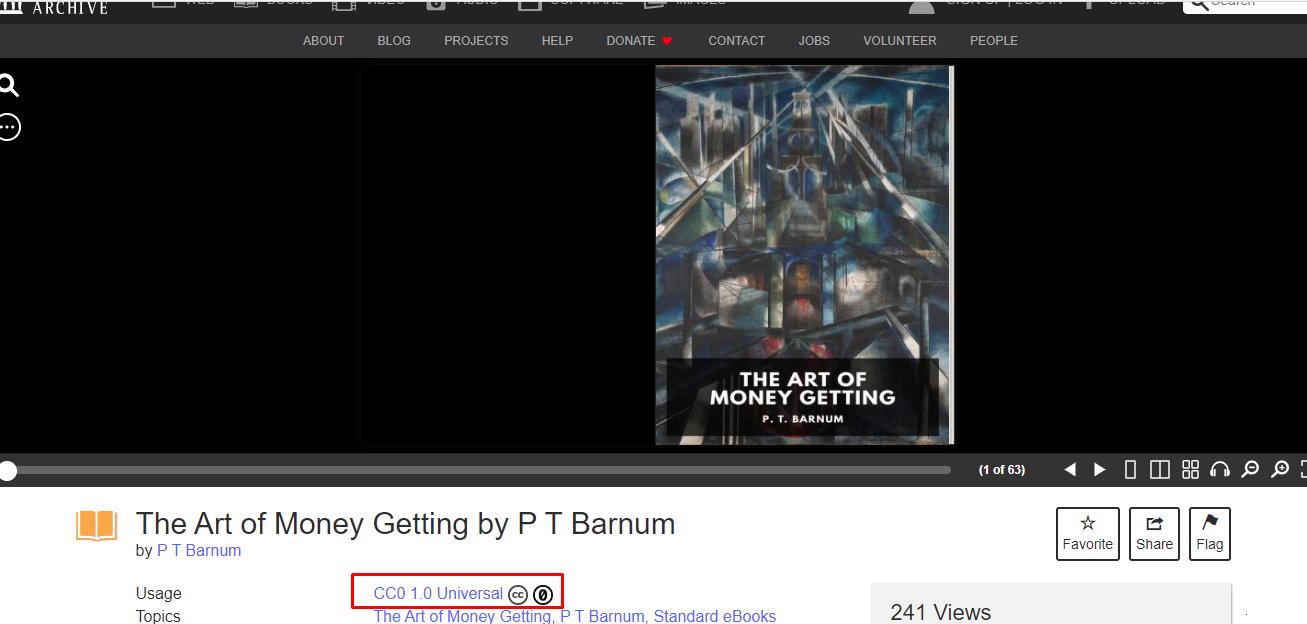
Task: Click the headphones read-aloud icon
Action: 1219,469
